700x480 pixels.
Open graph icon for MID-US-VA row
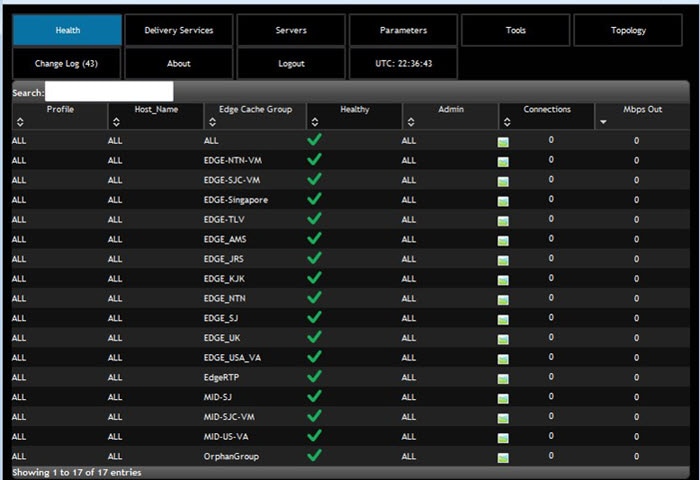point(503,438)
